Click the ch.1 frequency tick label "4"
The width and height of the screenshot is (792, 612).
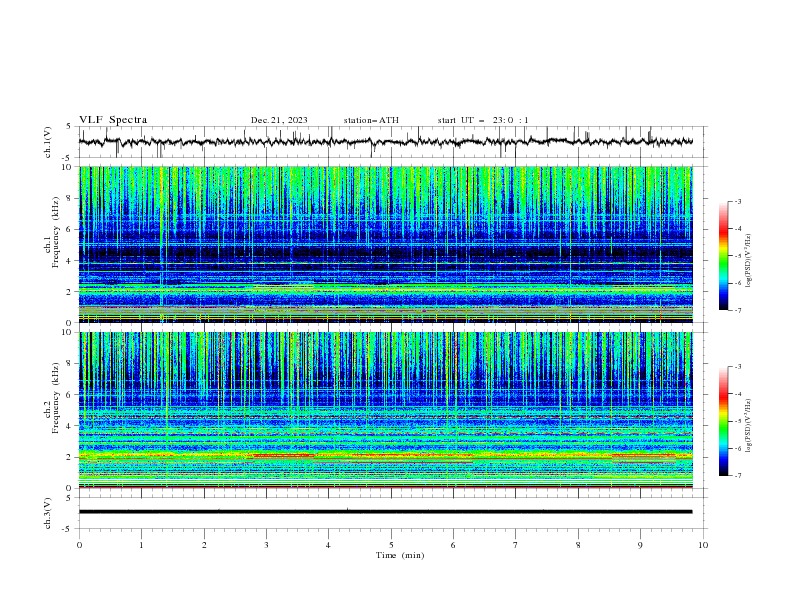(x=69, y=261)
